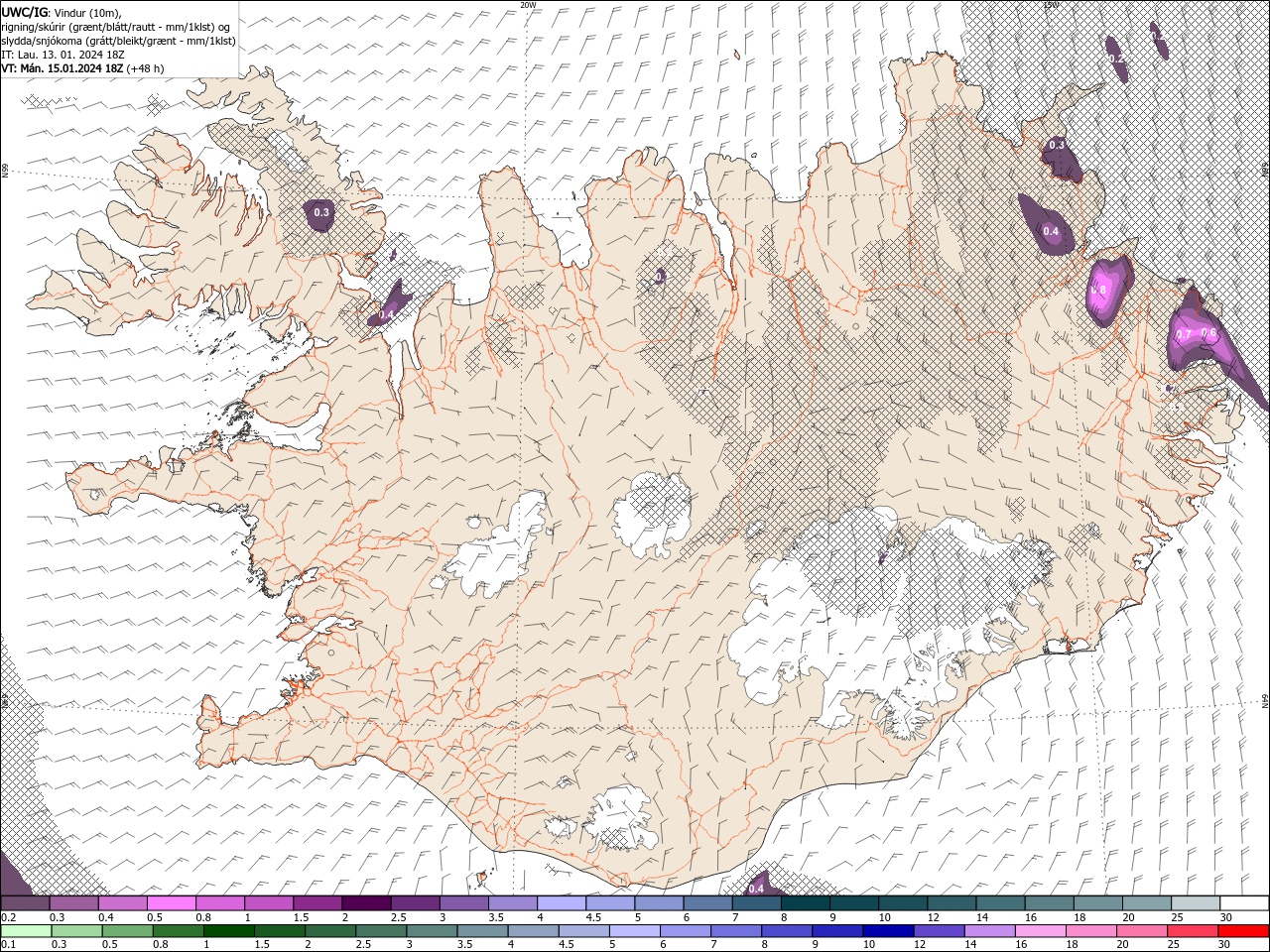Select lower legend swatch between 1 and 1.5
The width and height of the screenshot is (1270, 952).
[x=229, y=931]
